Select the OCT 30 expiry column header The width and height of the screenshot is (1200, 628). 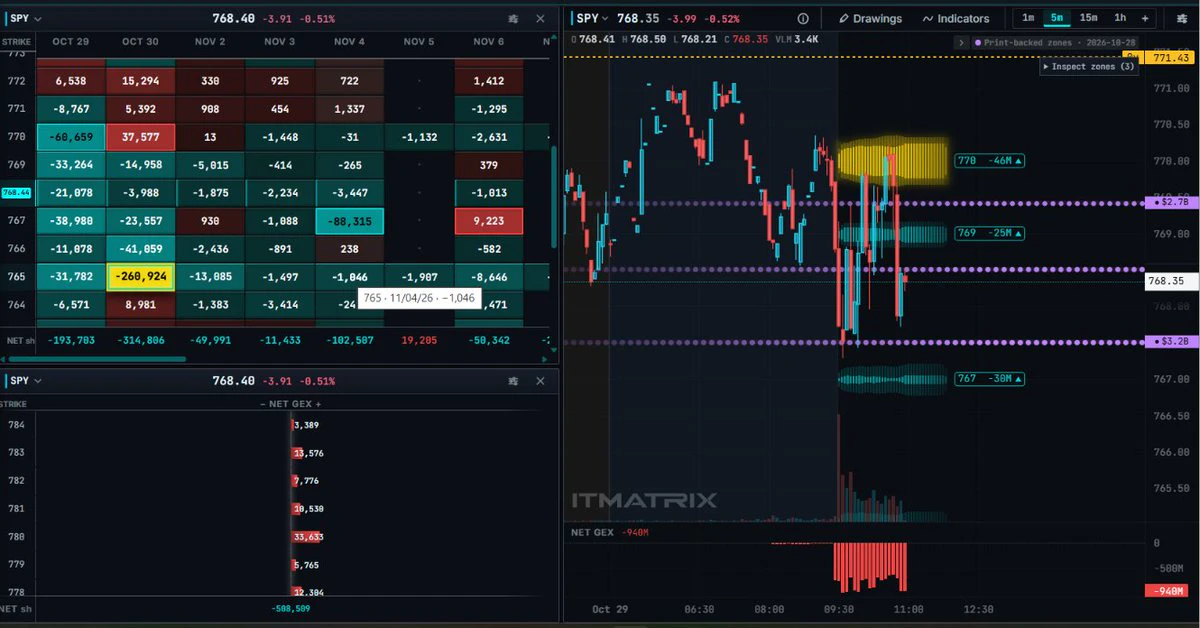(x=140, y=41)
